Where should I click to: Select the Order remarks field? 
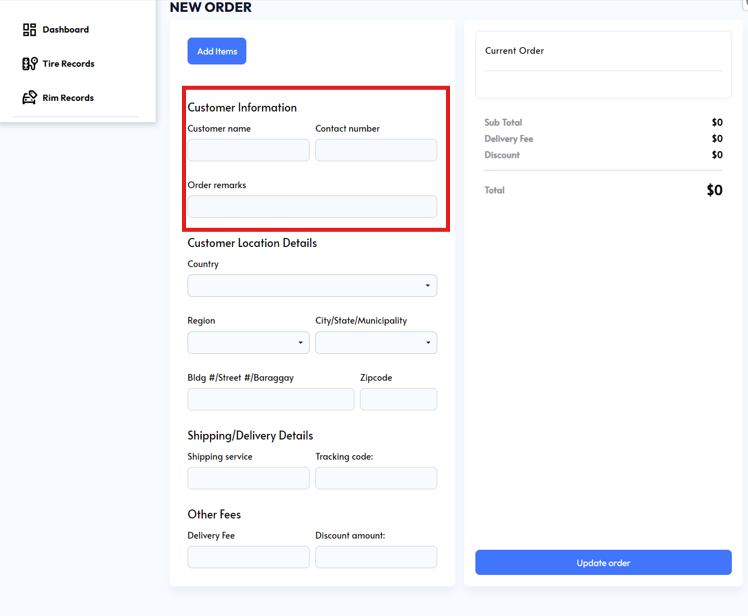pyautogui.click(x=312, y=207)
